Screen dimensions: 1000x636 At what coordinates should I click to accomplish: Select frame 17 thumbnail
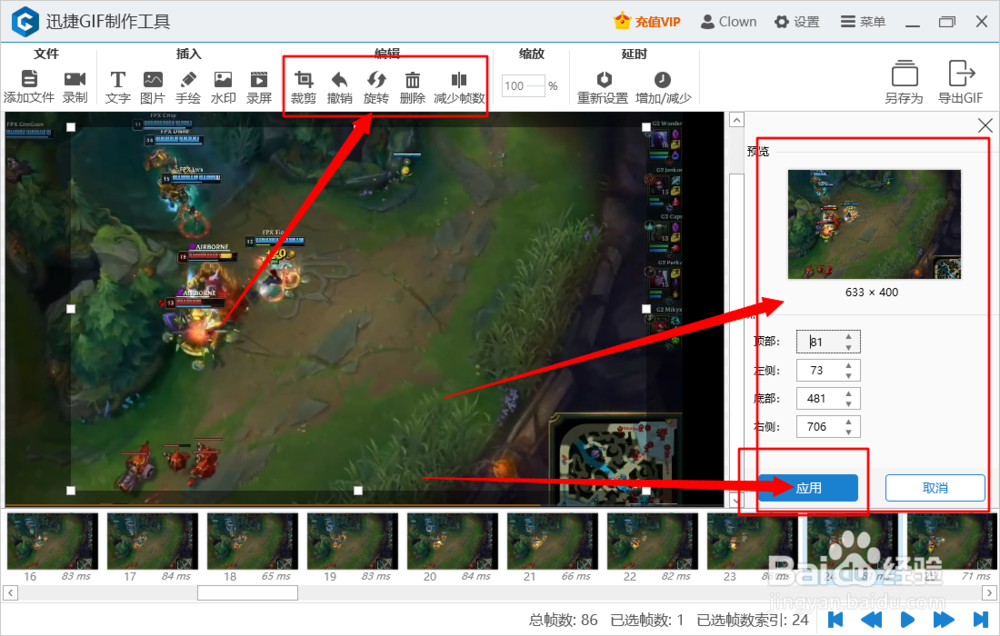[x=152, y=541]
